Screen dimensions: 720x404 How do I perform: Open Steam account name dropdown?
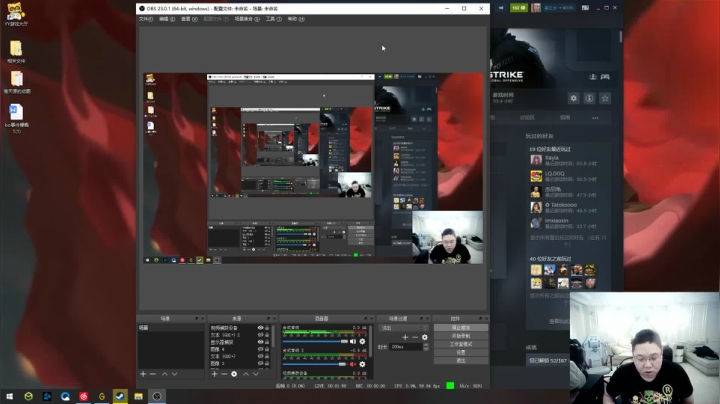(x=559, y=8)
